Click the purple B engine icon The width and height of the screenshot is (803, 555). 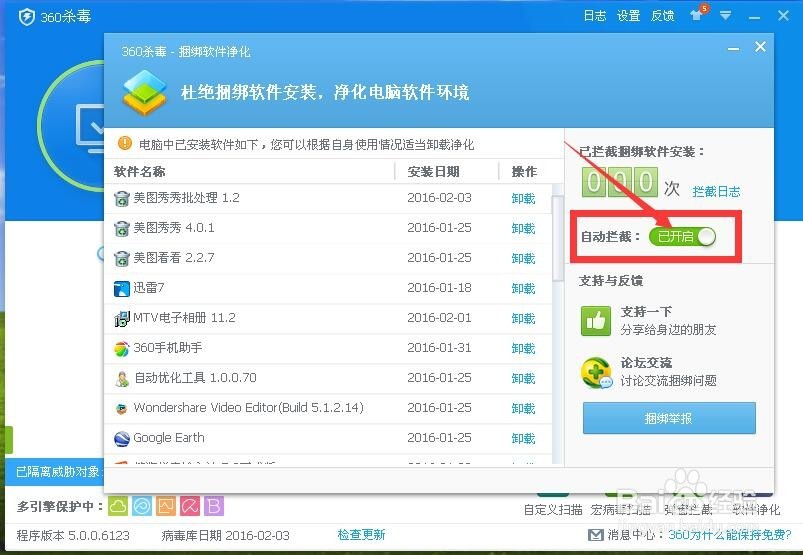click(214, 506)
